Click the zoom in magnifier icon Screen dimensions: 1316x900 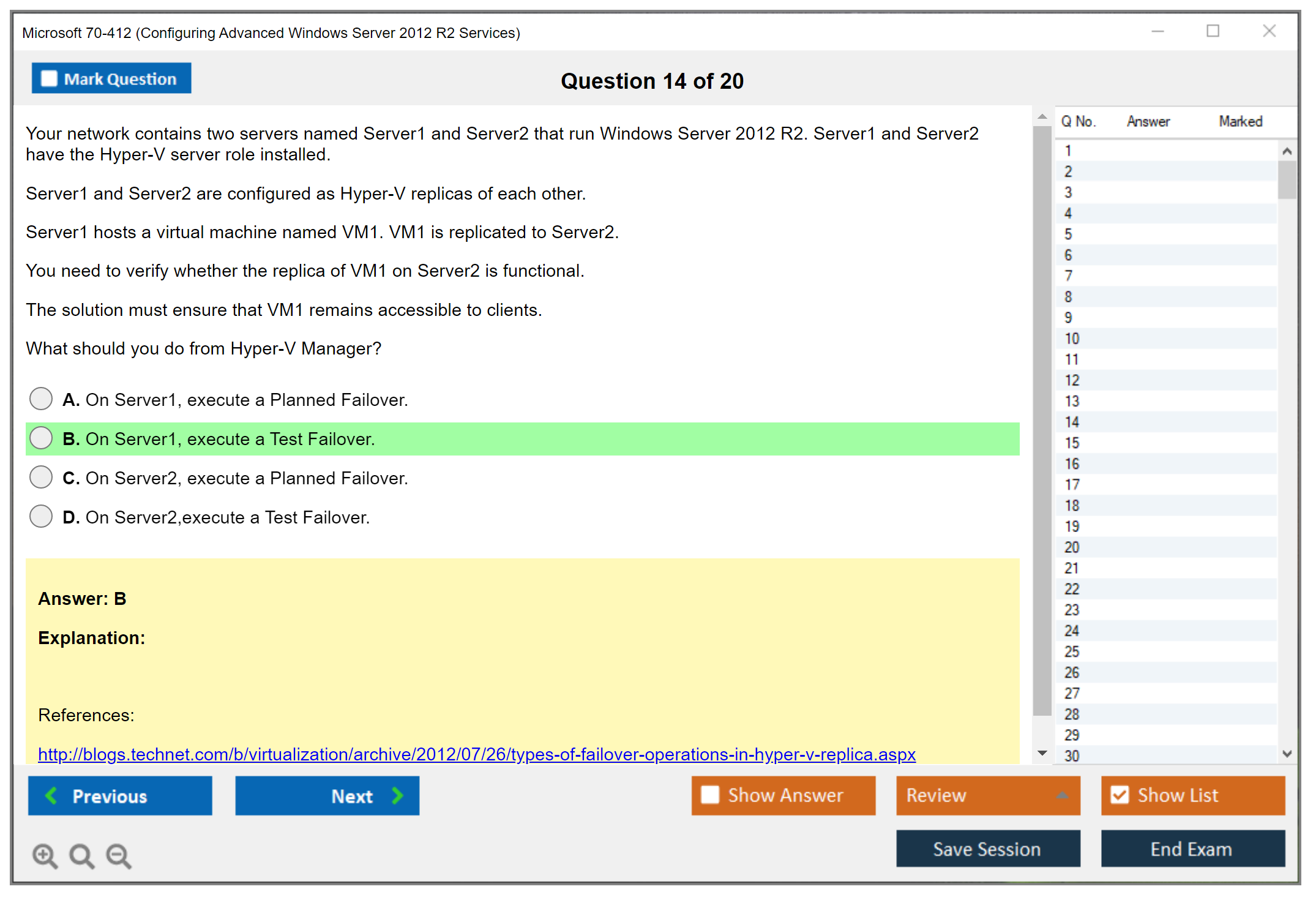click(44, 855)
